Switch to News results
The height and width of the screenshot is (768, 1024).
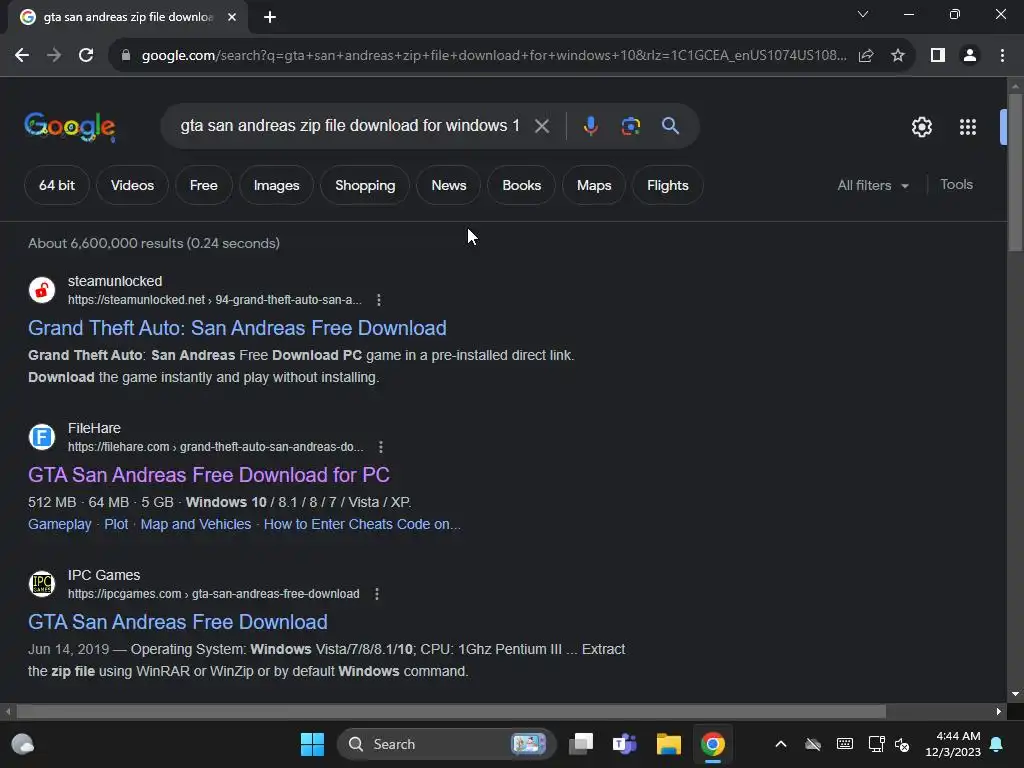(449, 185)
